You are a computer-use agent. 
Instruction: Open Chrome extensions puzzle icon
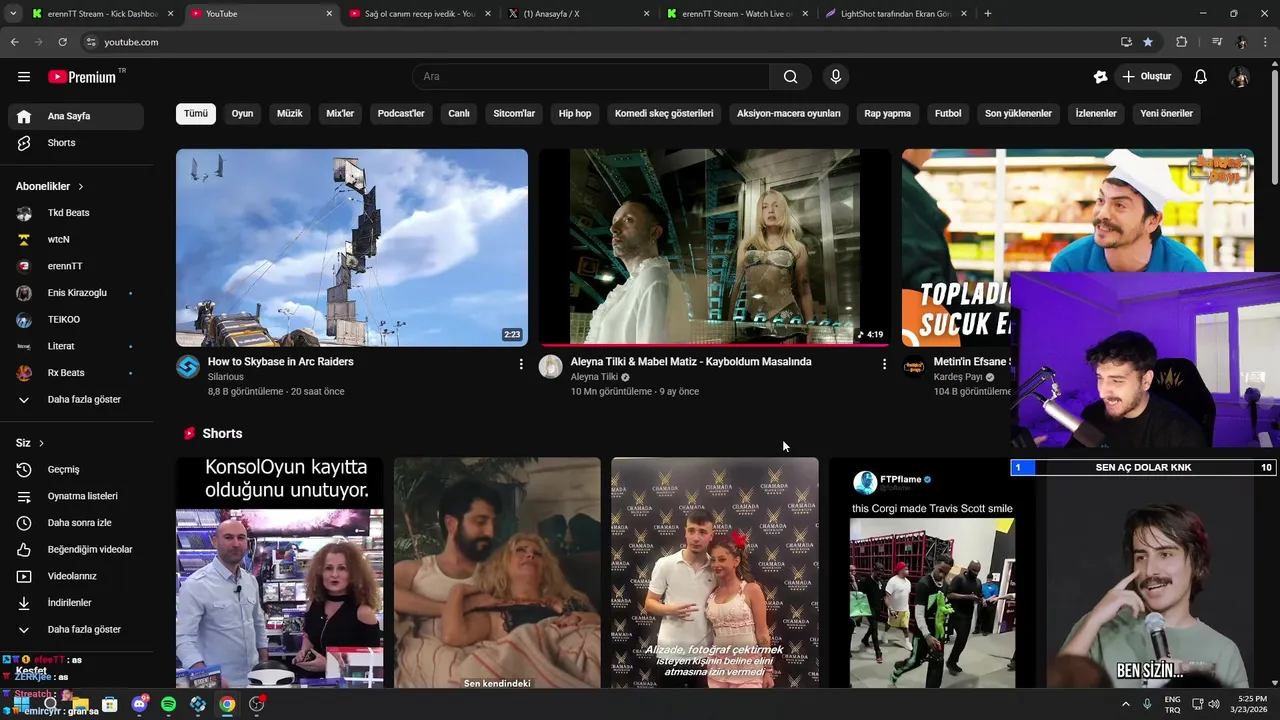tap(1182, 42)
